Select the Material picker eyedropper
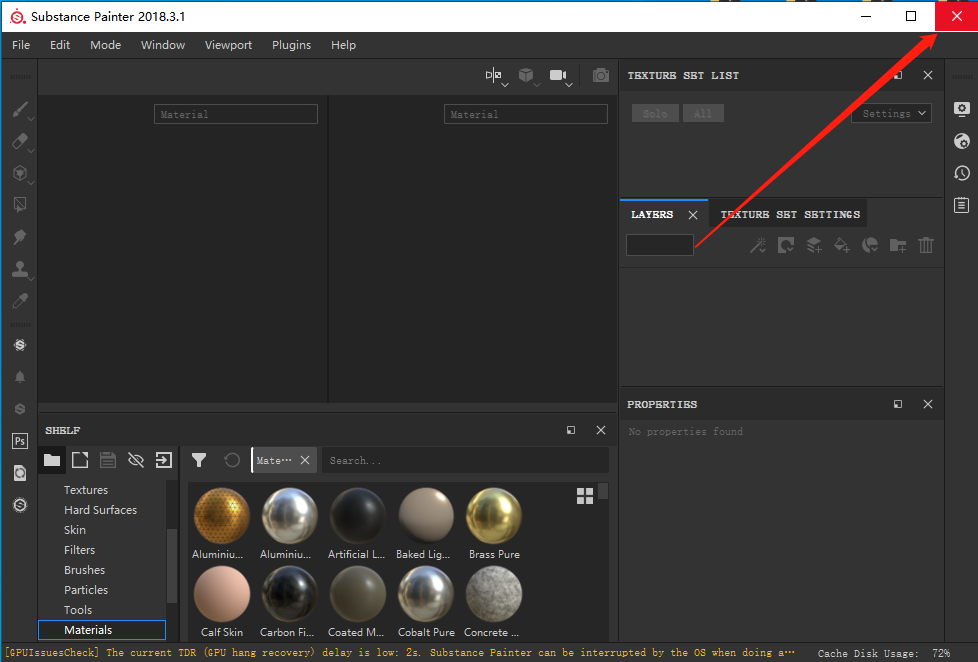 [x=20, y=301]
